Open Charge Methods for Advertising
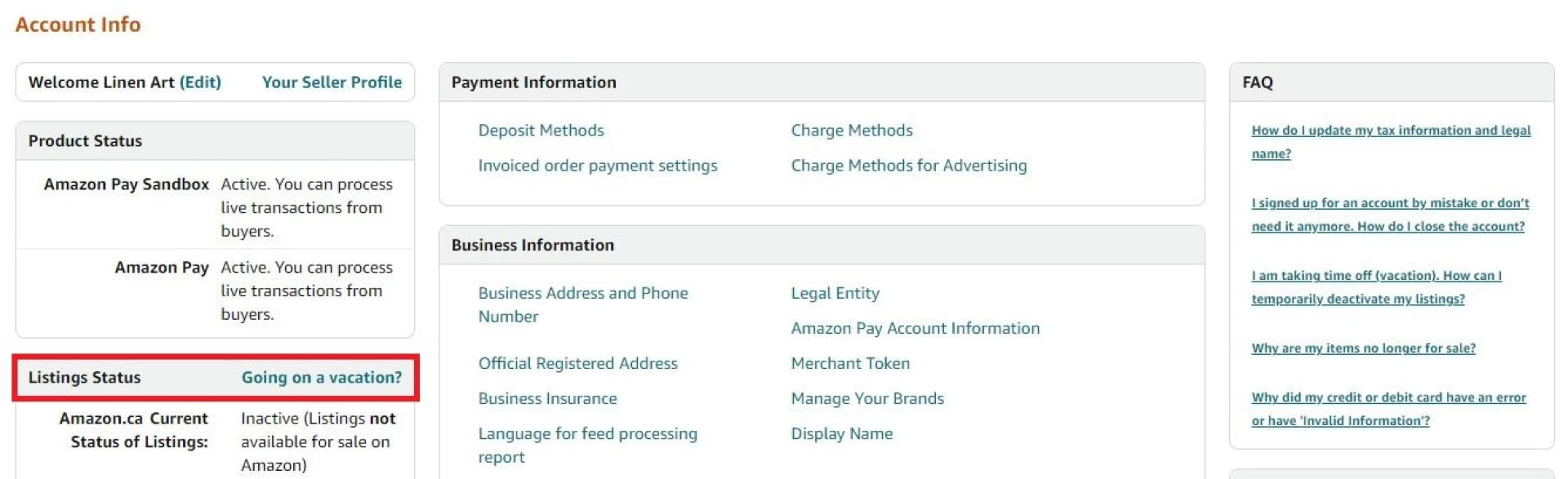This screenshot has height=479, width=1568. tap(909, 165)
